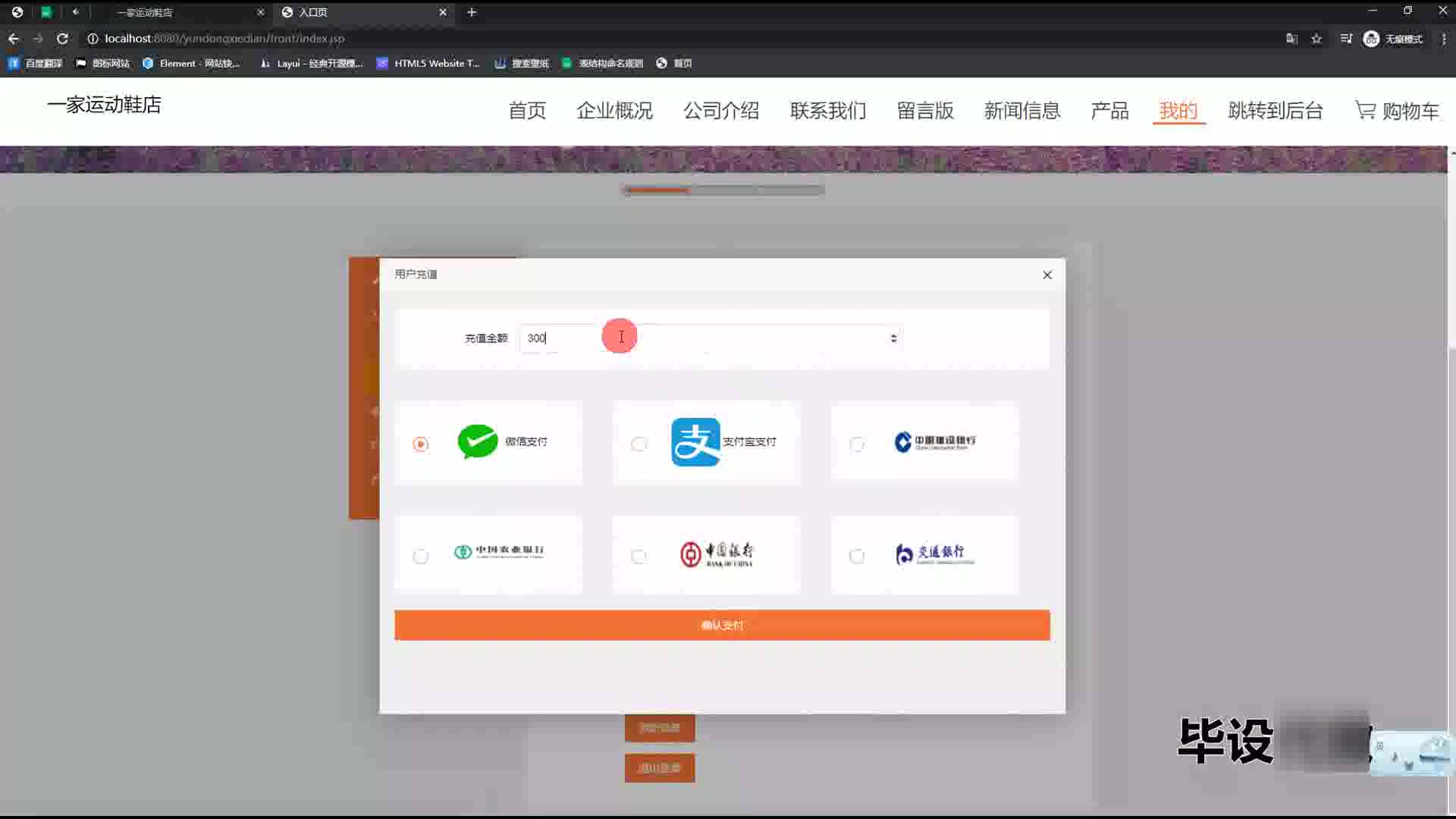Click the Bank of Communications logo
The image size is (1456, 819).
click(934, 554)
